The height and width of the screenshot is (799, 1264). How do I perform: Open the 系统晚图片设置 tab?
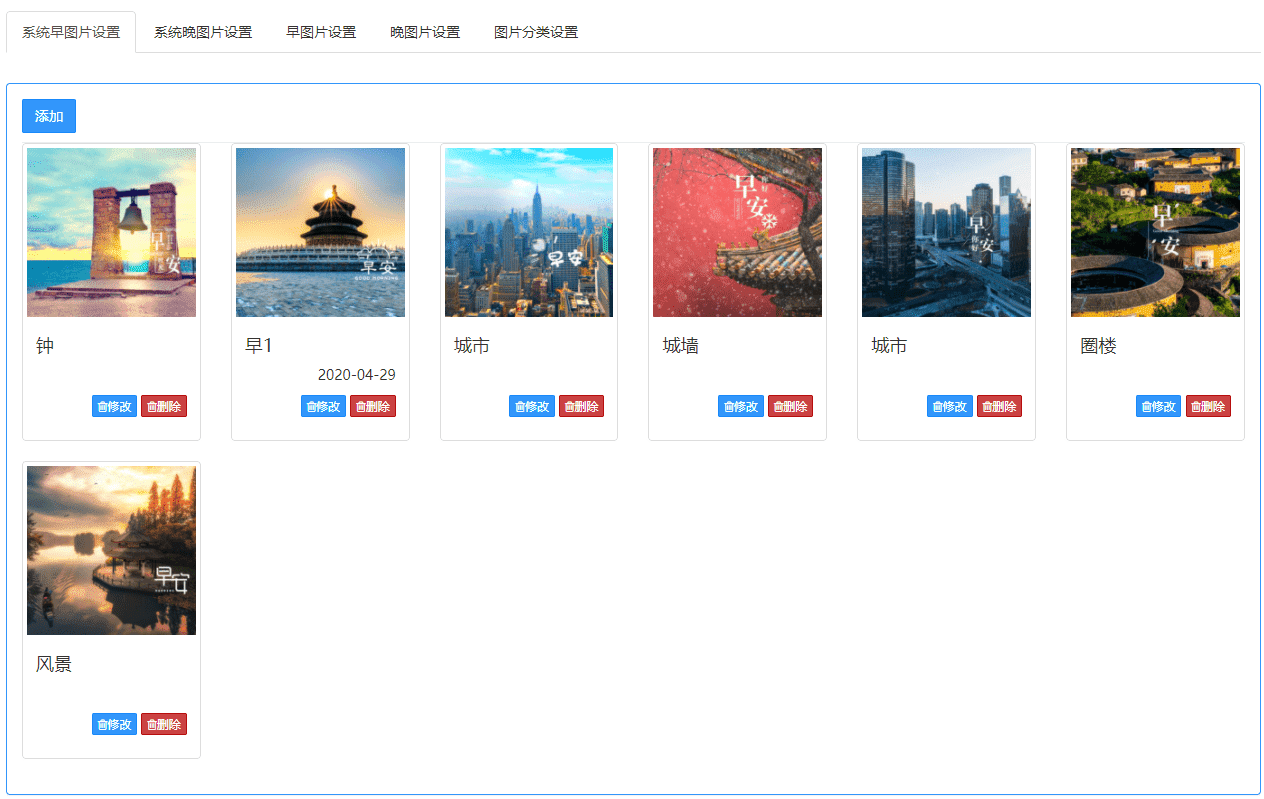point(203,32)
